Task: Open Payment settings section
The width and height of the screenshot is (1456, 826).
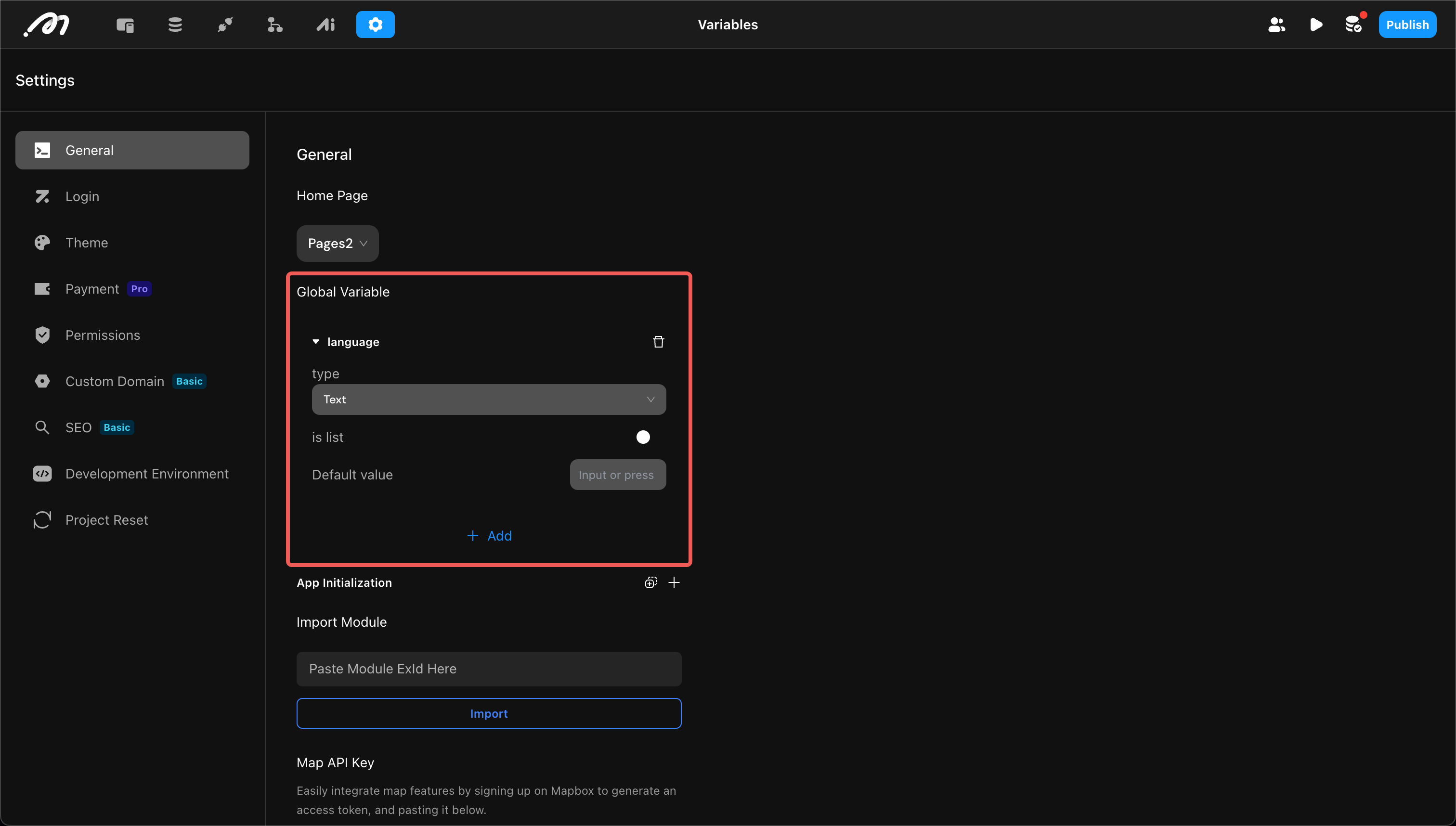Action: coord(132,289)
